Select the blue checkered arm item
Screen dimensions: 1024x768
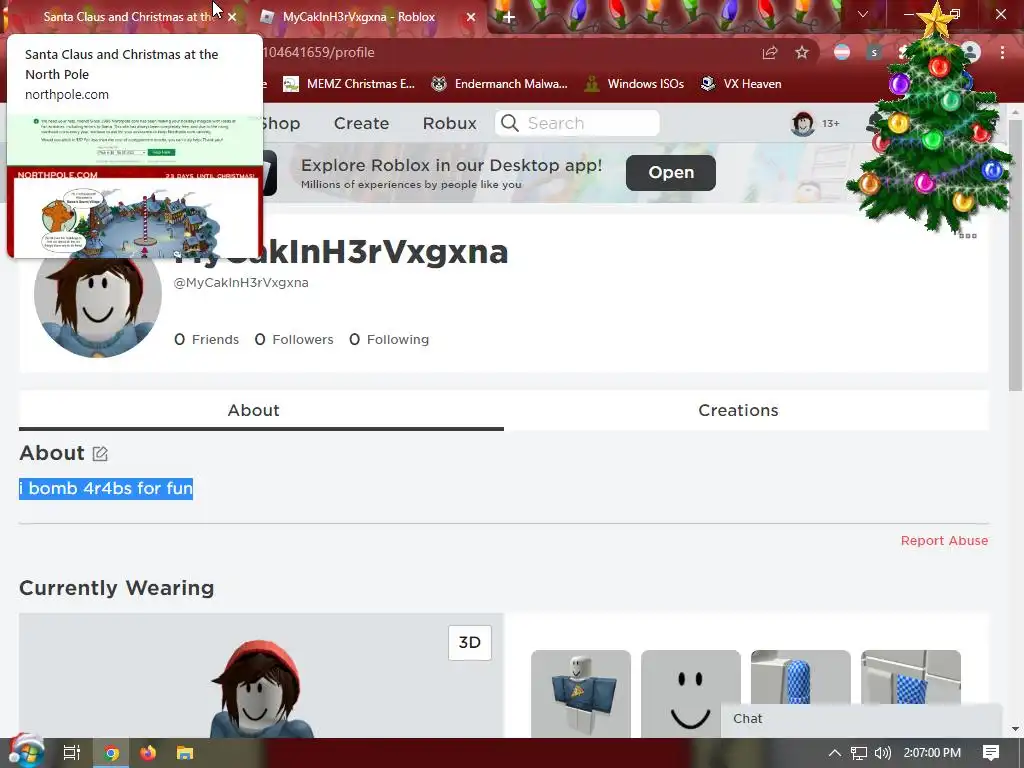801,677
